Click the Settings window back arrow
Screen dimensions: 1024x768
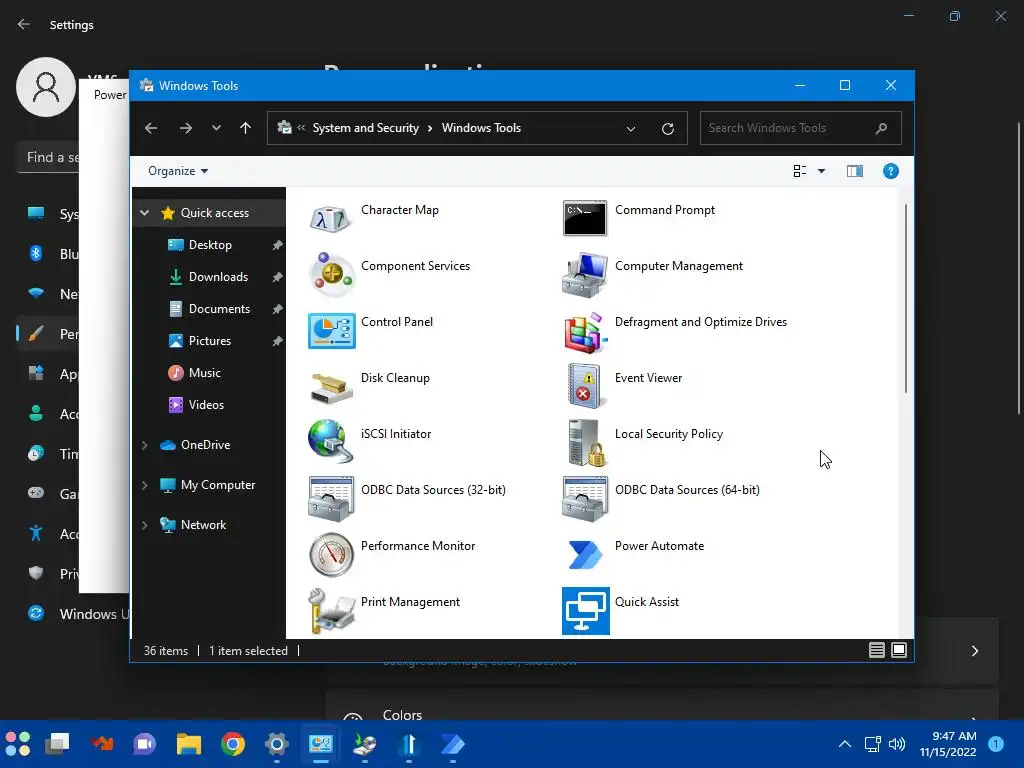[x=24, y=24]
